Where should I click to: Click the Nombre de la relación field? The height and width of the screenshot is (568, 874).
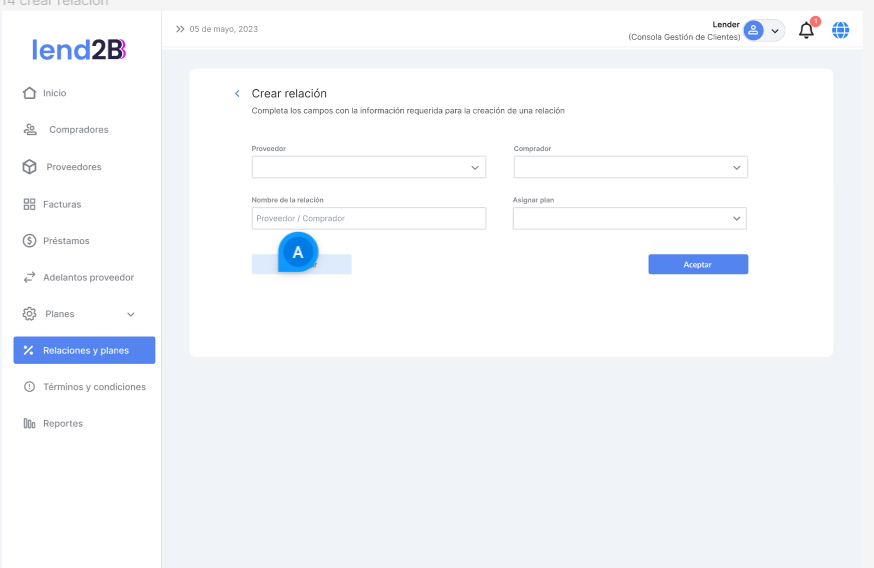tap(368, 218)
